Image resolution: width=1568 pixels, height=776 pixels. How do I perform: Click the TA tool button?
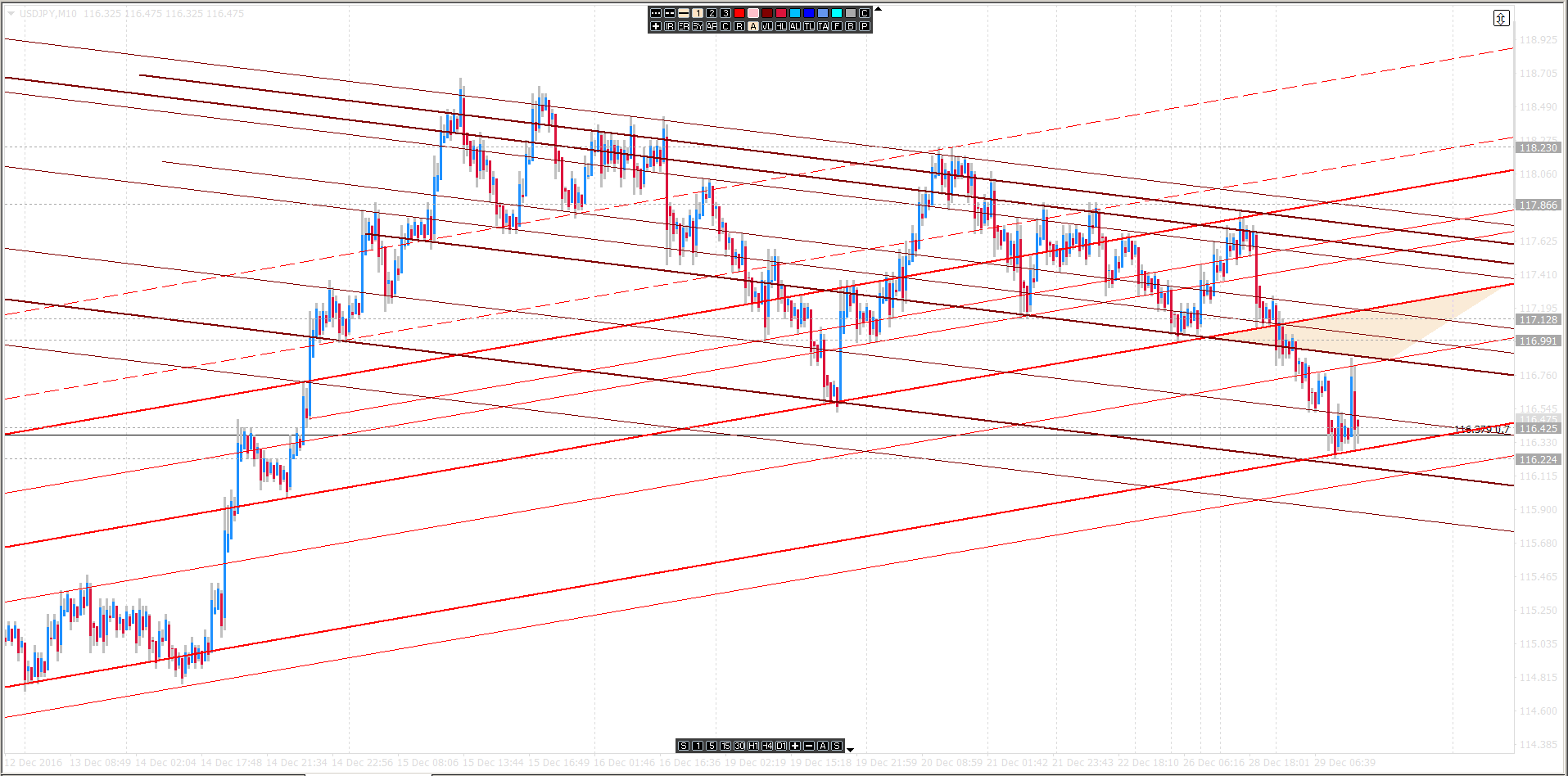pos(823,26)
